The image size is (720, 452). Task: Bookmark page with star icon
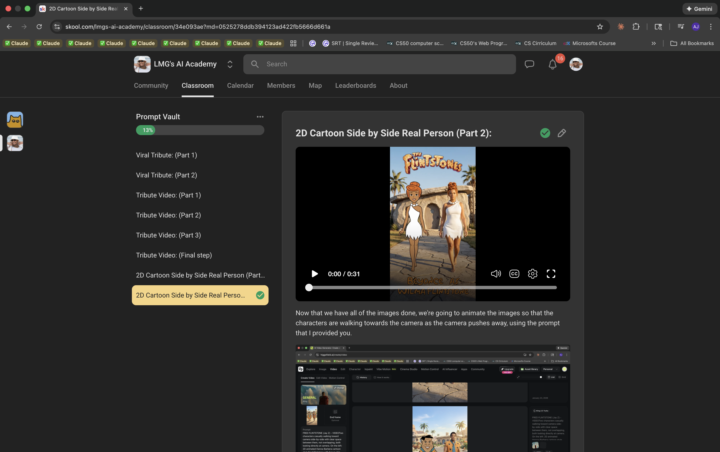[600, 26]
